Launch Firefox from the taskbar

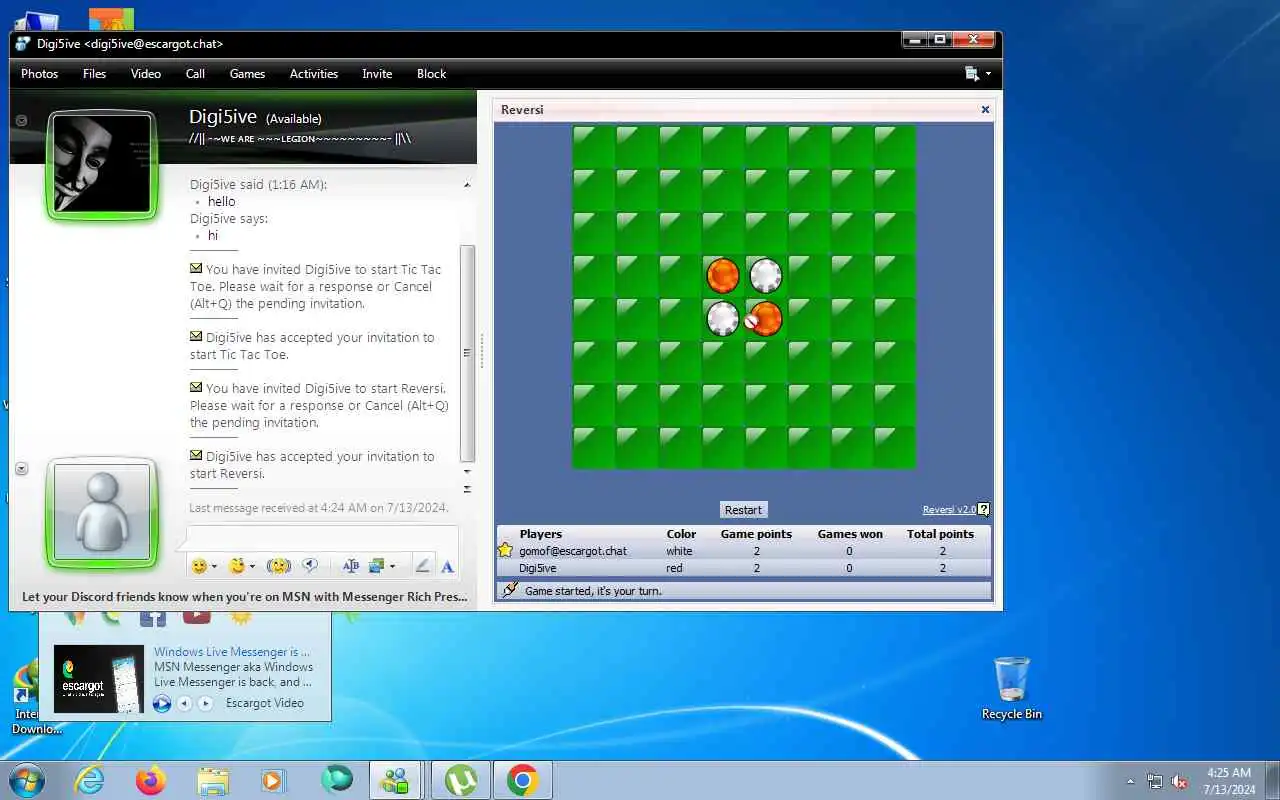tap(151, 780)
